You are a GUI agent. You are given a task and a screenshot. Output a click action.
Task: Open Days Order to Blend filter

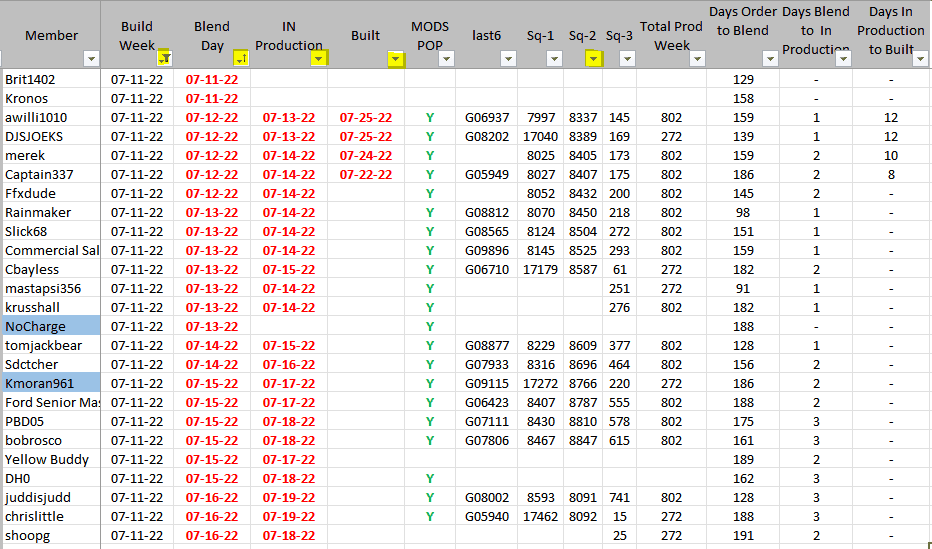(x=769, y=59)
